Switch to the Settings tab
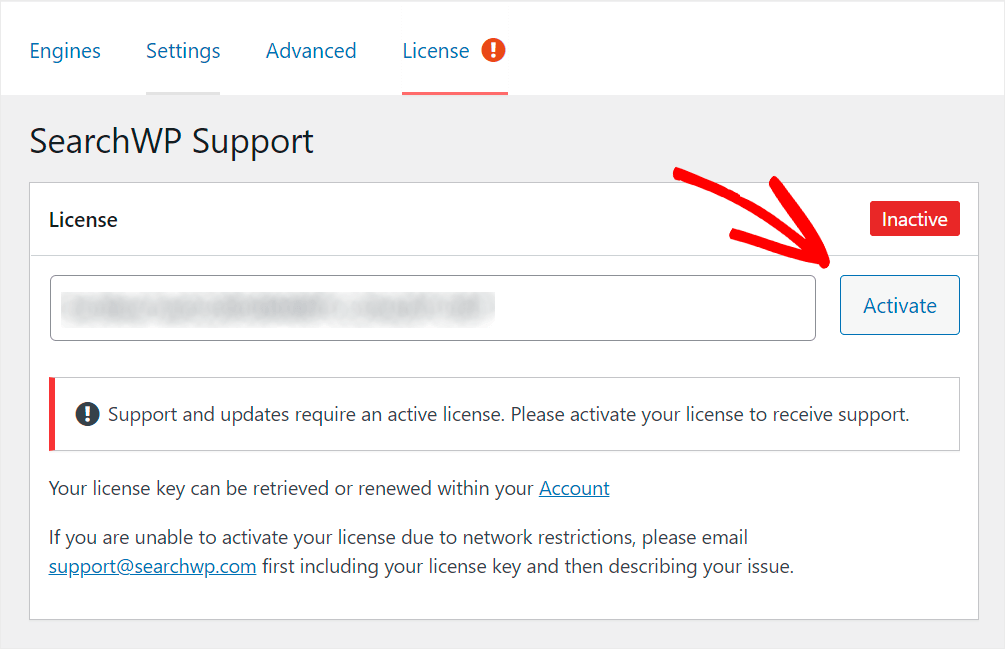1005x649 pixels. (x=183, y=51)
